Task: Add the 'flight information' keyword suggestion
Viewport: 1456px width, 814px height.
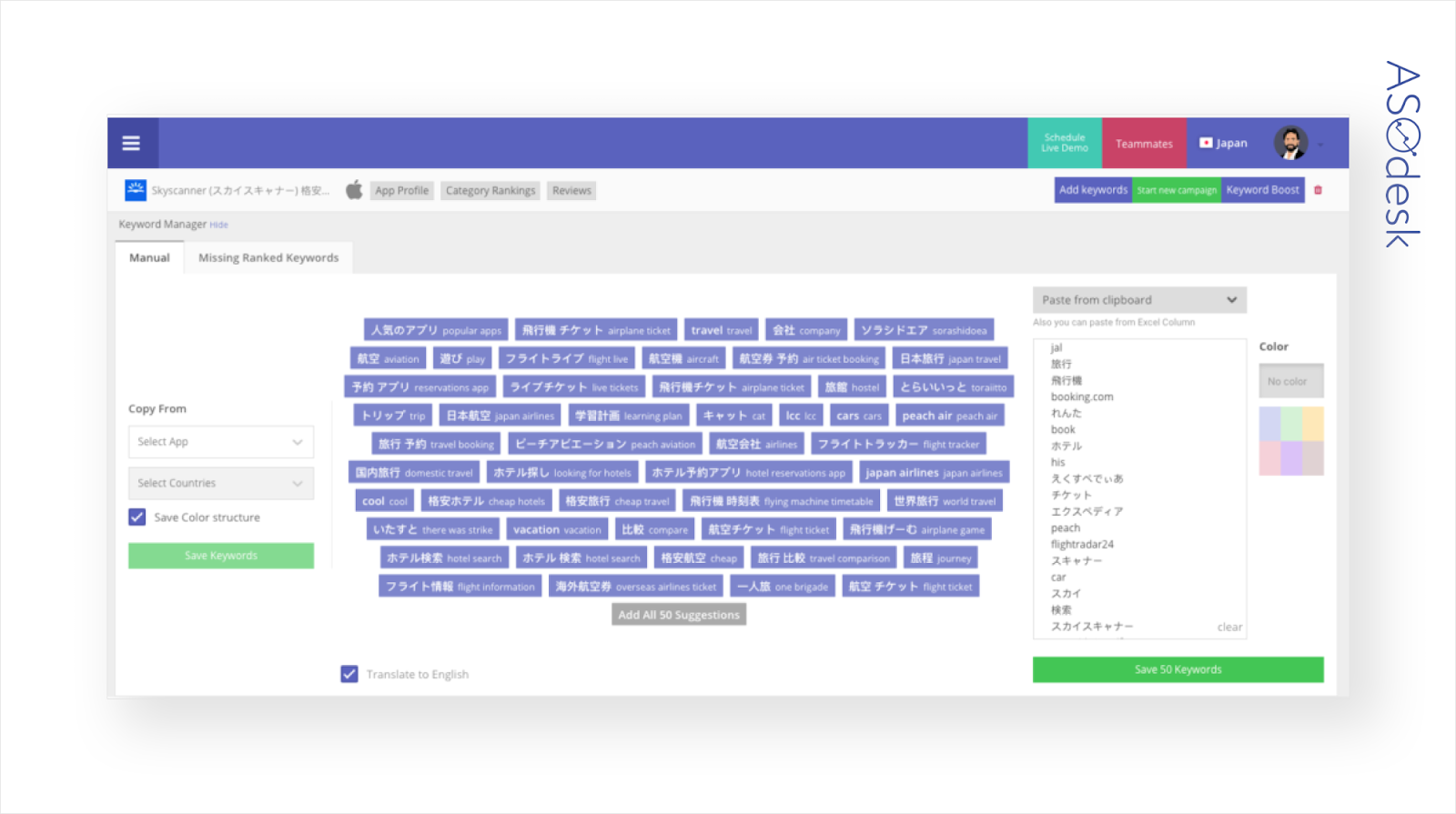Action: click(460, 587)
